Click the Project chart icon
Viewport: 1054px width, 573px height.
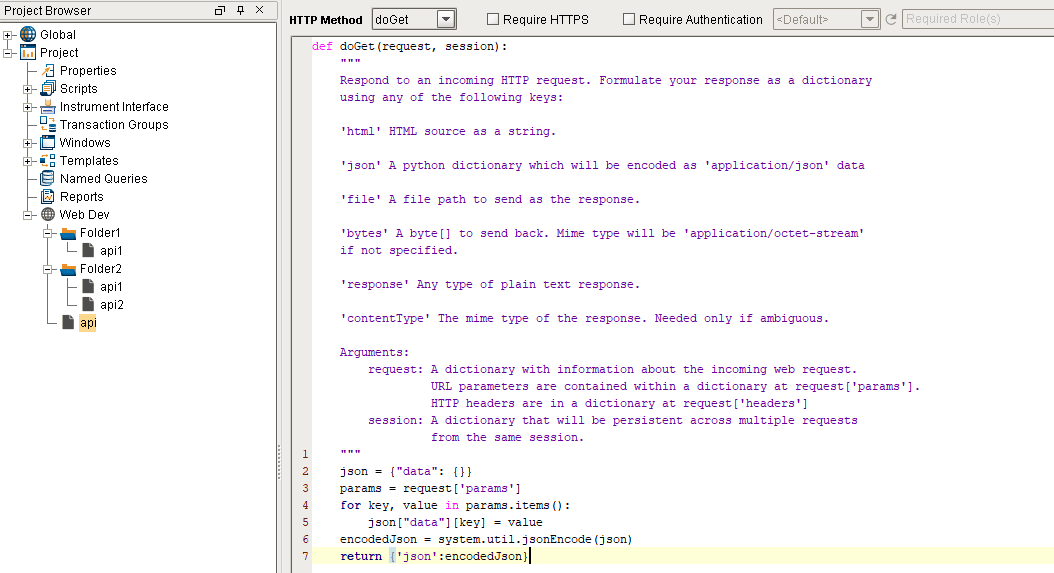28,52
